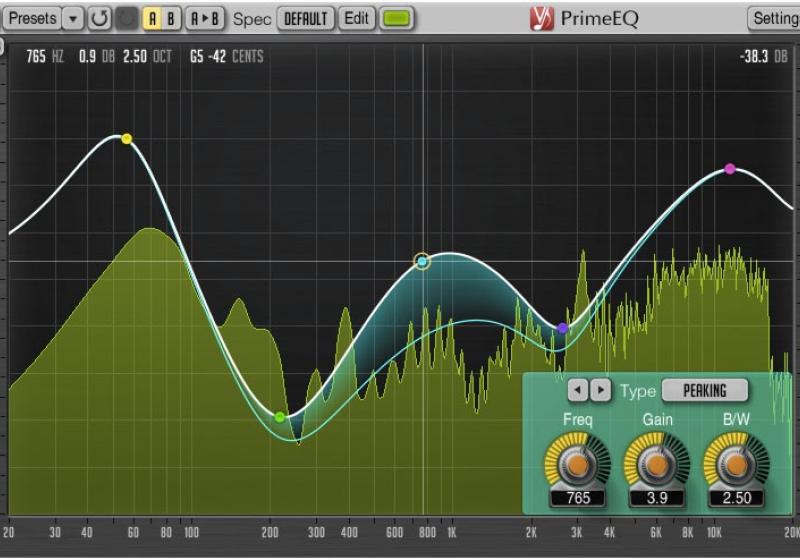Viewport: 800px width, 560px height.
Task: Click the spectrum Edit button
Action: tap(357, 18)
